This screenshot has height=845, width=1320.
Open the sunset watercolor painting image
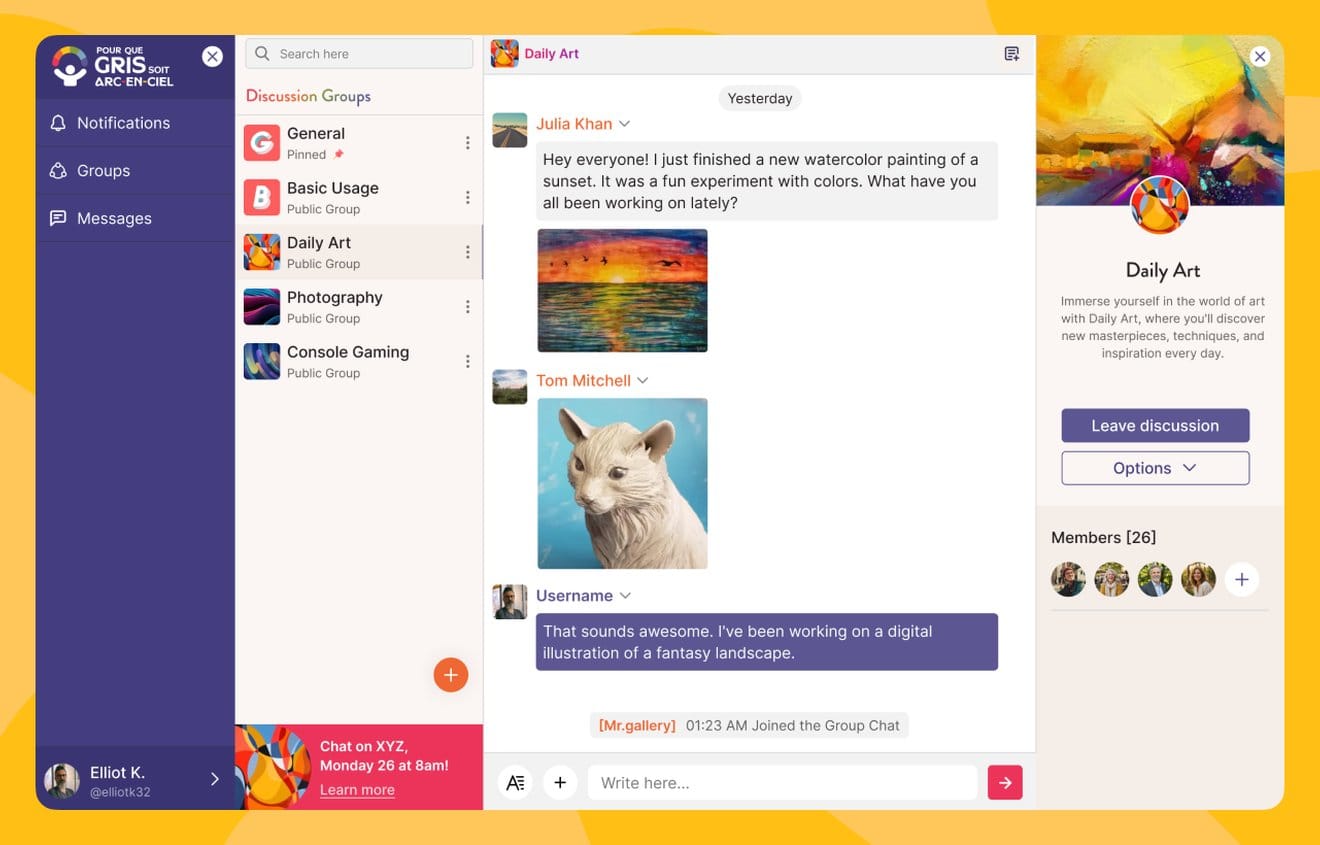pyautogui.click(x=622, y=290)
